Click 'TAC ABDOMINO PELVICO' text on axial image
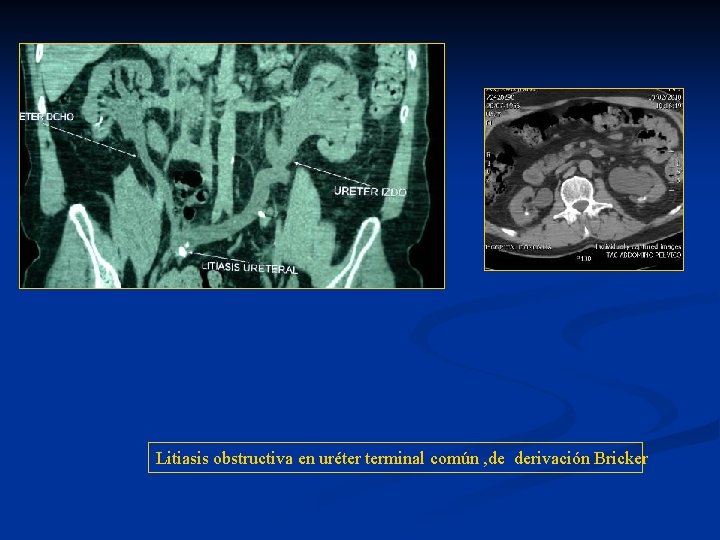 click(644, 254)
